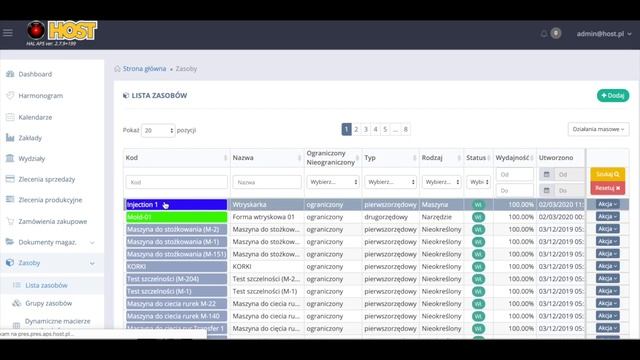Select Grupy zasobów submenu item
This screenshot has width=640, height=360.
coord(49,303)
